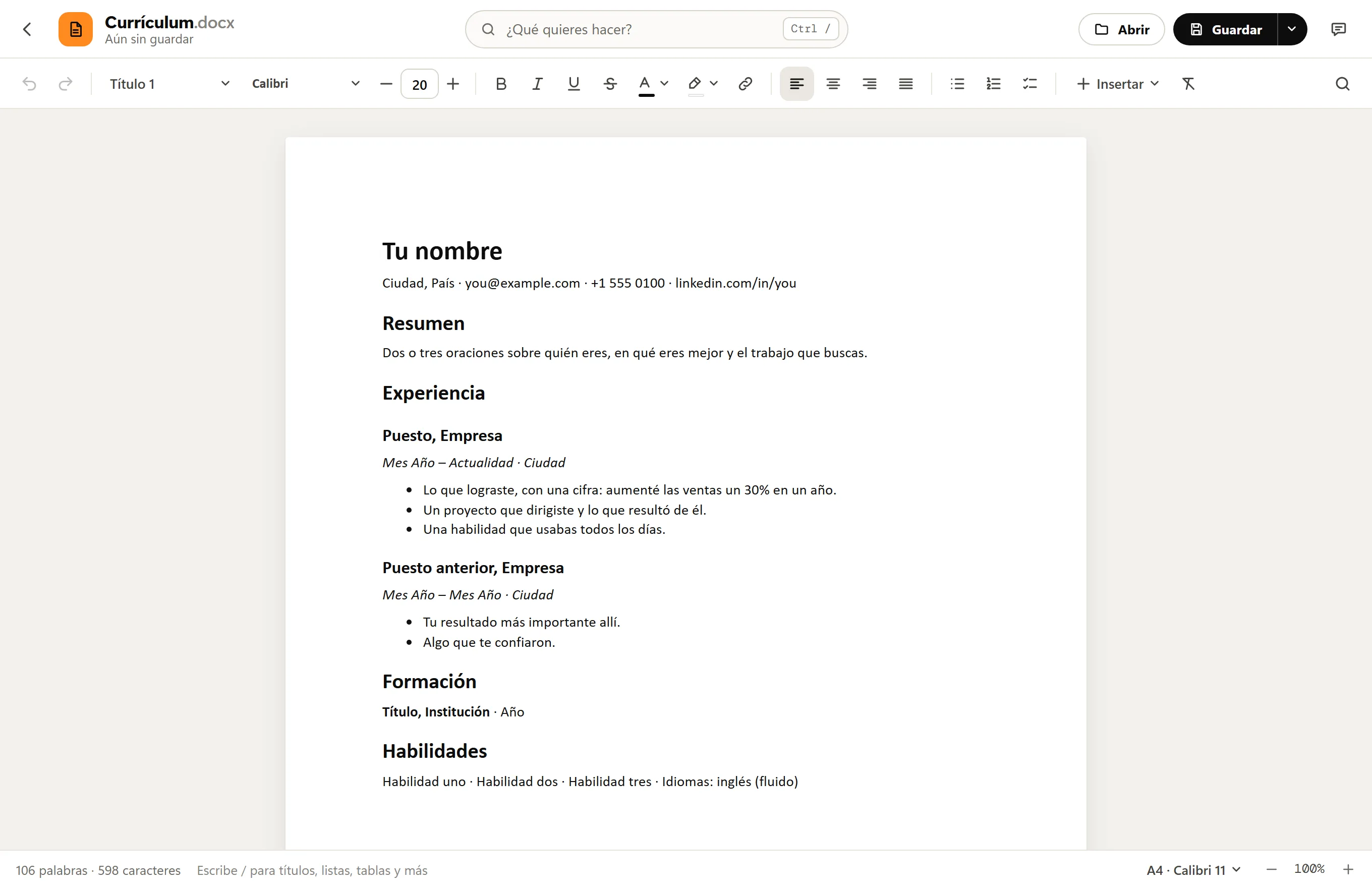Toggle bold formatting
Viewport: 1372px width, 888px height.
(501, 84)
